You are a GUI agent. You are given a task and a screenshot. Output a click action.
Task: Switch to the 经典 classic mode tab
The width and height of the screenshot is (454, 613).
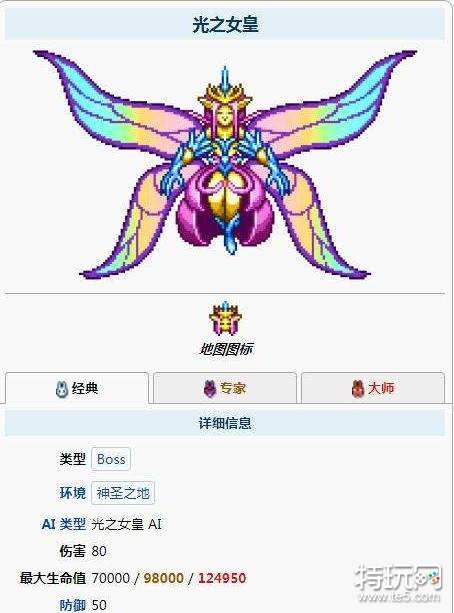pyautogui.click(x=77, y=388)
